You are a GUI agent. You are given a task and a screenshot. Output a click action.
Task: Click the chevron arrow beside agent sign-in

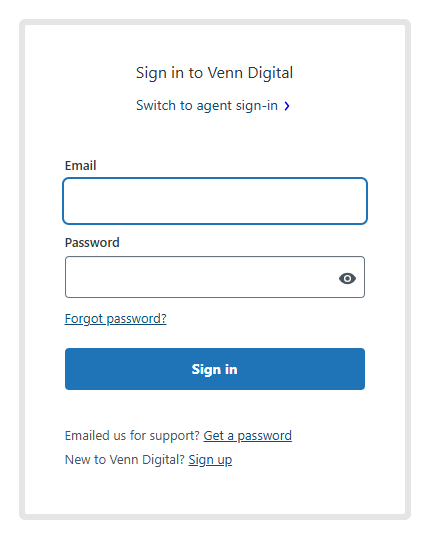coord(286,106)
